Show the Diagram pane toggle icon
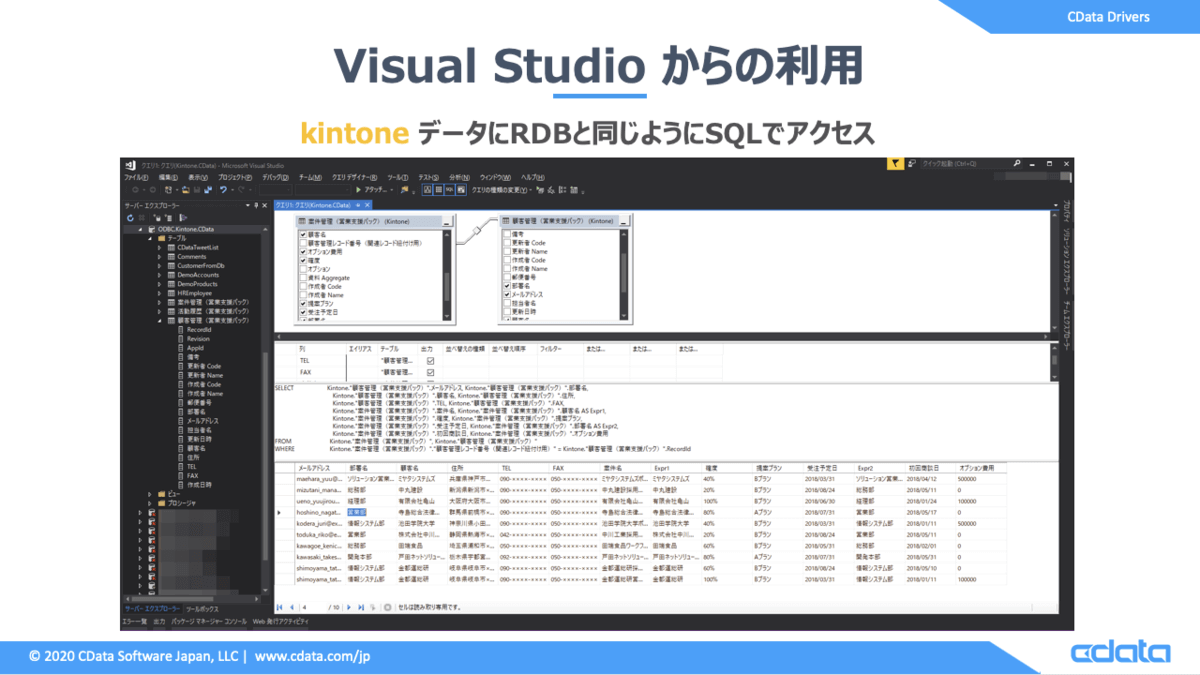The width and height of the screenshot is (1200, 675). coord(427,190)
